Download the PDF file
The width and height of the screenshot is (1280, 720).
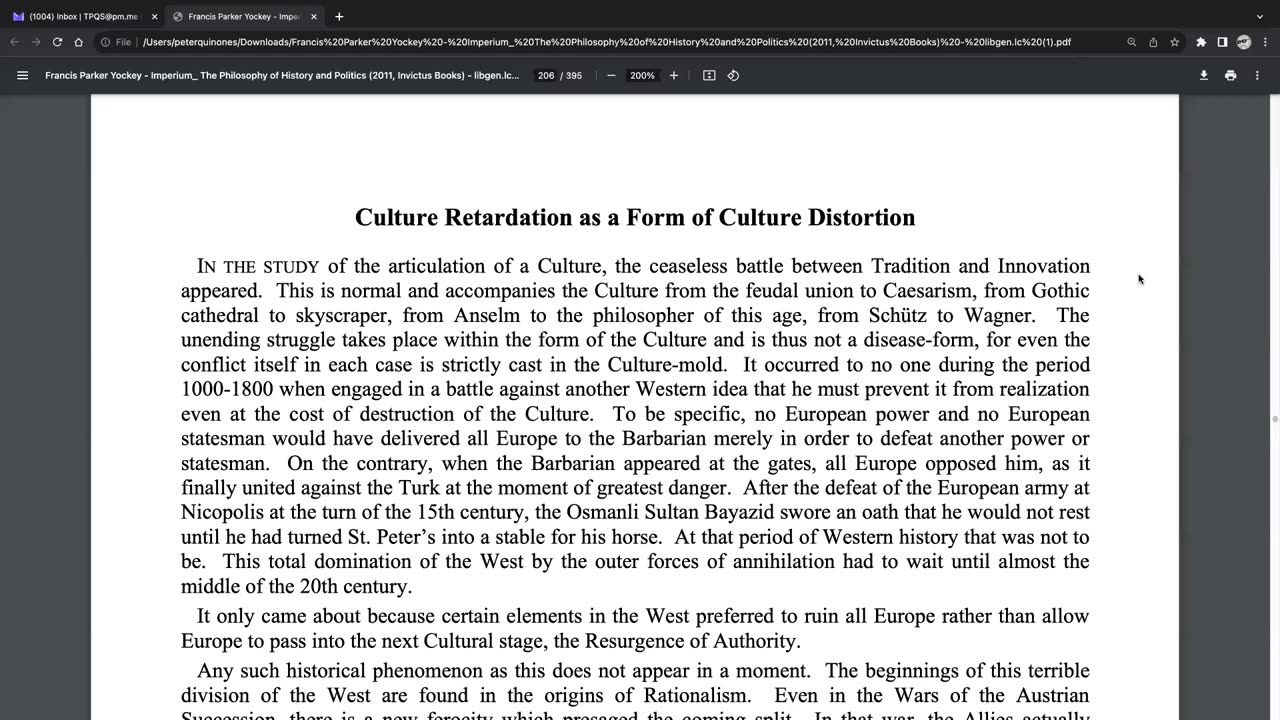(x=1204, y=75)
